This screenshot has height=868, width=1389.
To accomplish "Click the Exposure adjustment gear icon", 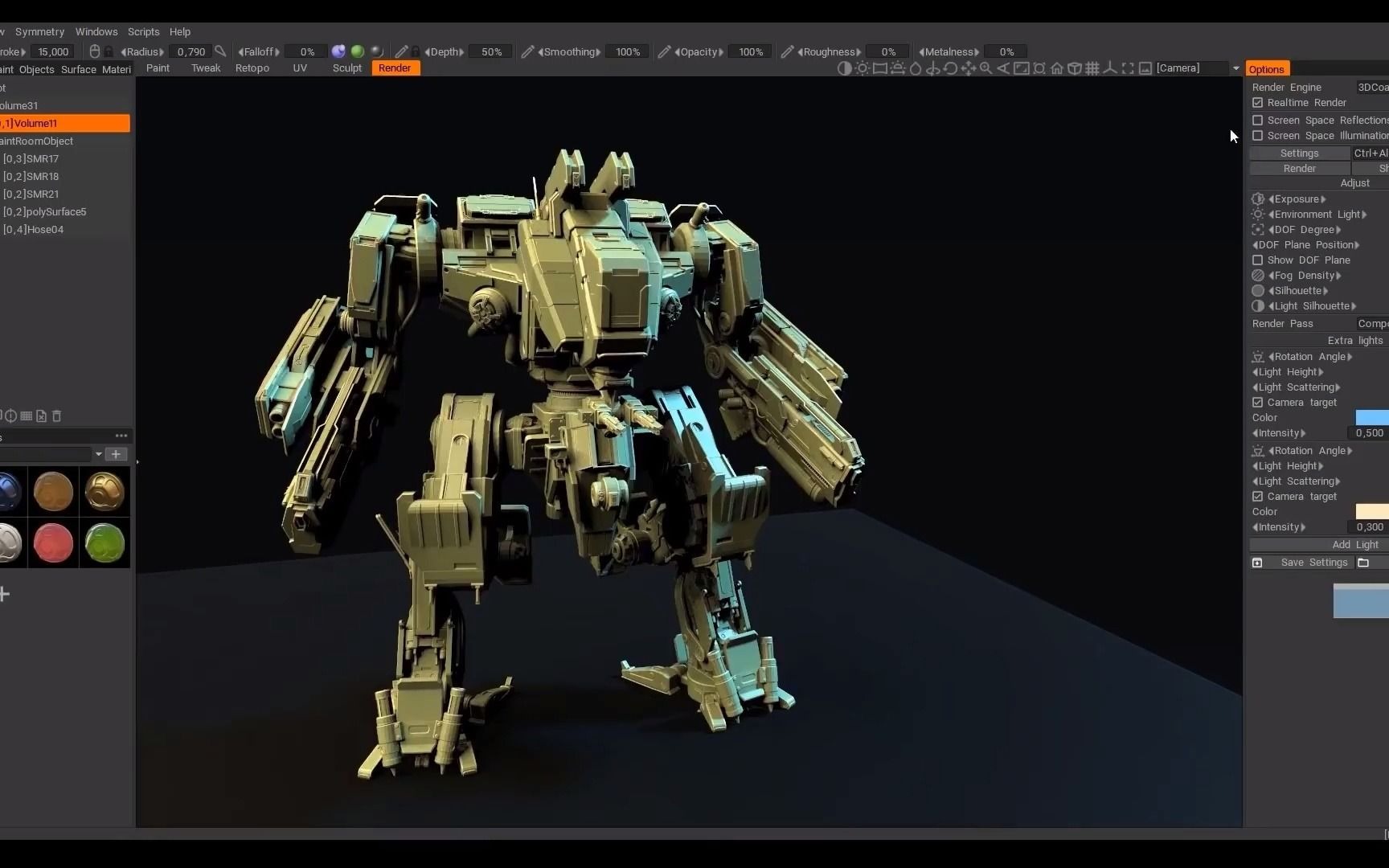I will click(1257, 199).
